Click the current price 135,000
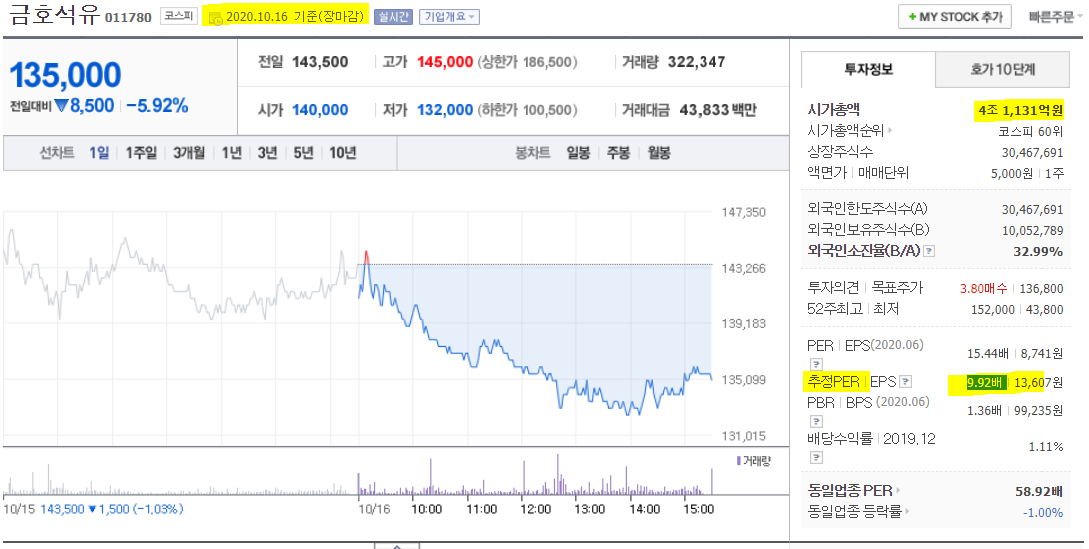This screenshot has height=549, width=1089. (x=65, y=75)
